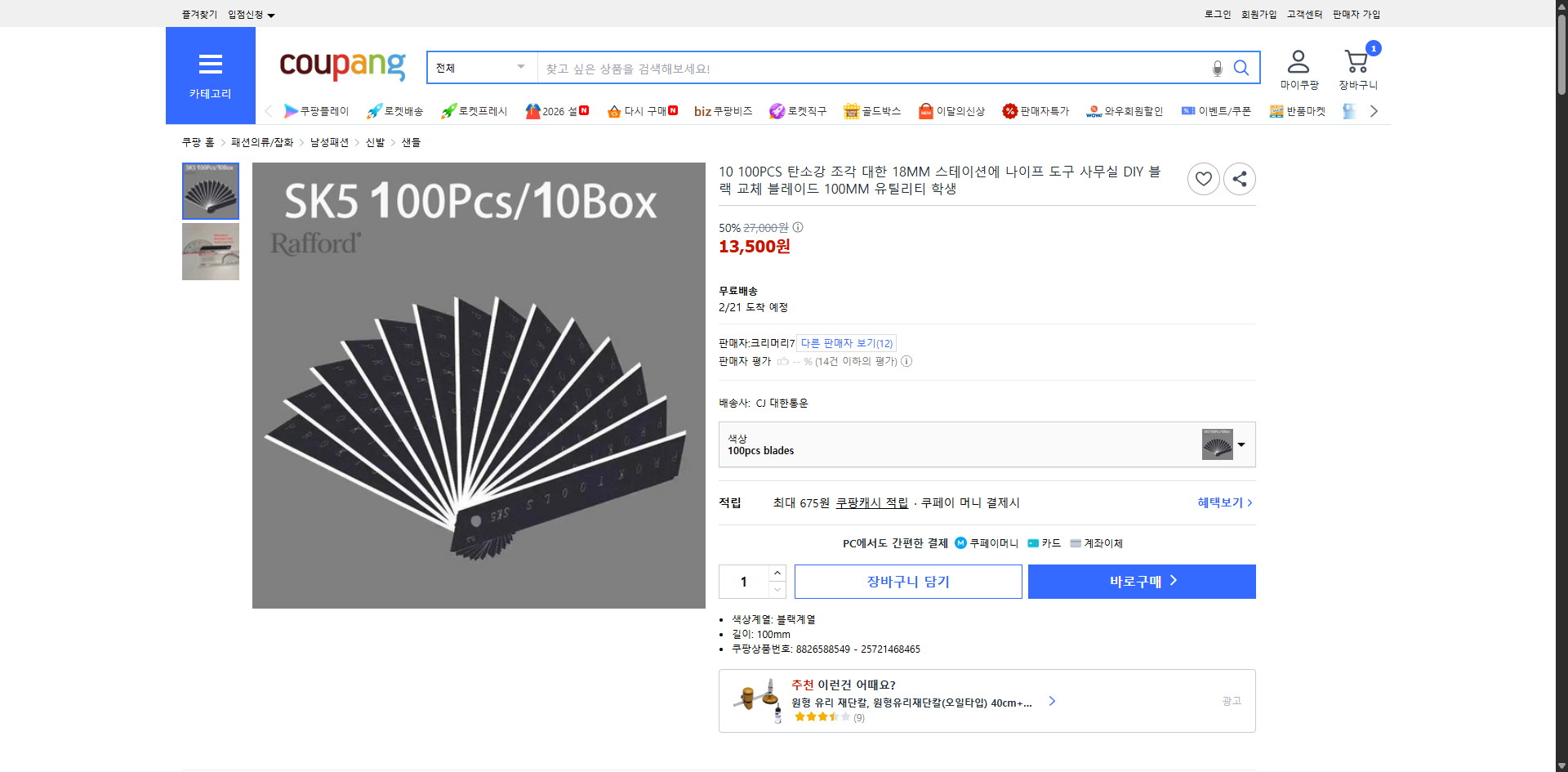Click the search magnifier icon
This screenshot has height=772, width=1568.
coord(1241,68)
